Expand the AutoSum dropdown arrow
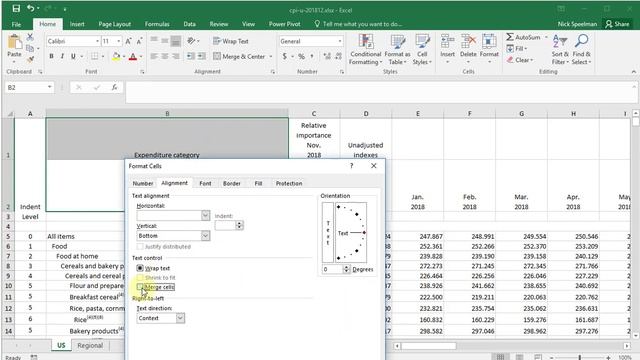Image resolution: width=640 pixels, height=360 pixels. (546, 37)
